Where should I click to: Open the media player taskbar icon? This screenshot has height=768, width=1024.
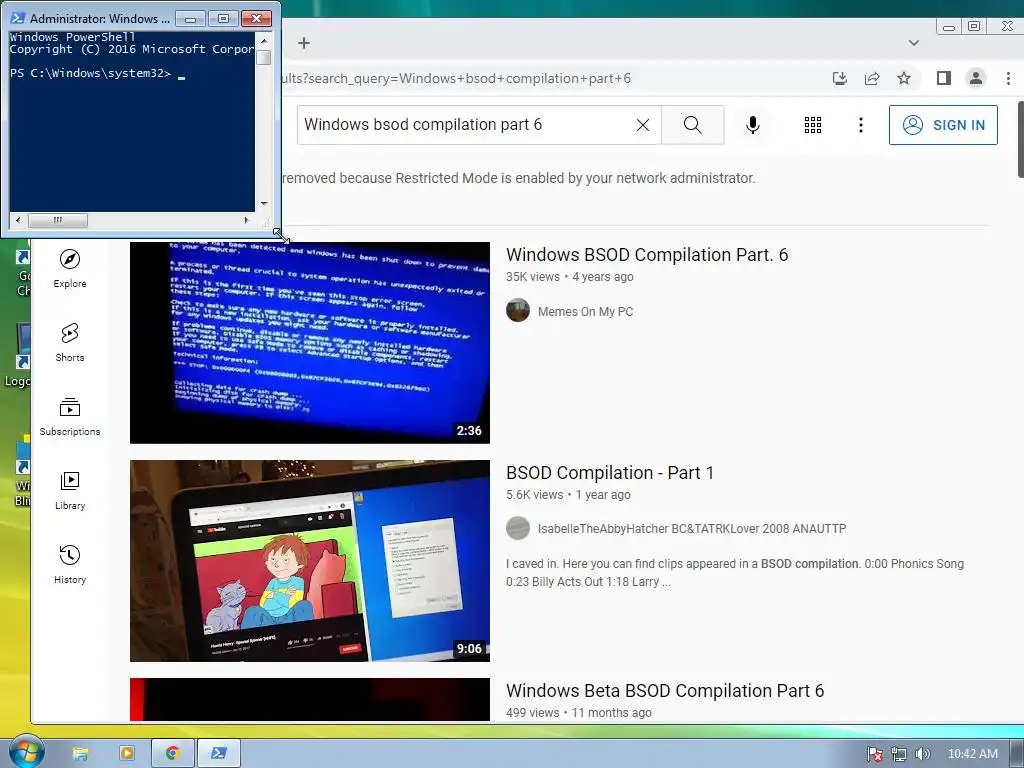point(127,753)
